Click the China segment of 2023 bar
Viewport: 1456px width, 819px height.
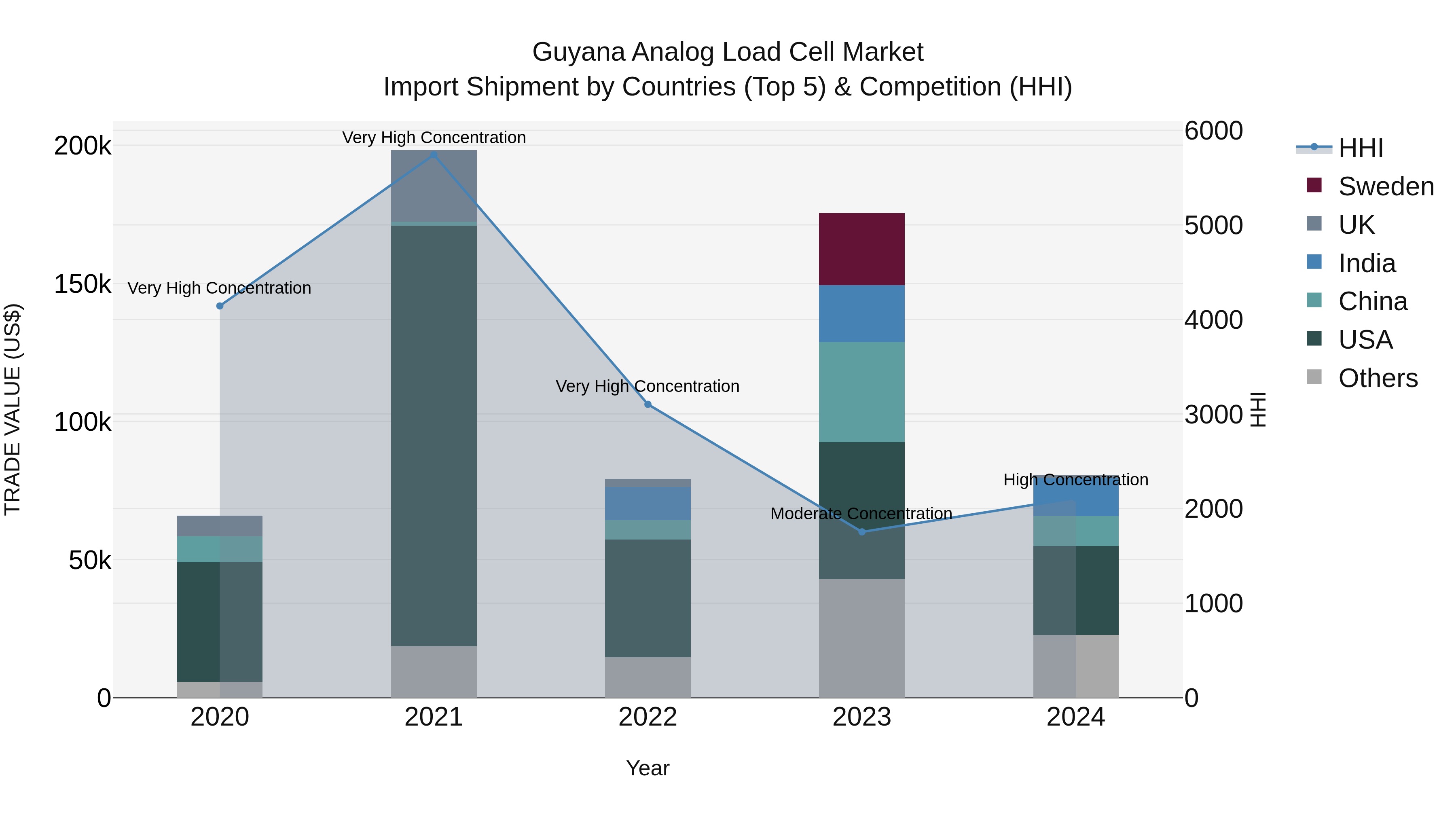(861, 392)
